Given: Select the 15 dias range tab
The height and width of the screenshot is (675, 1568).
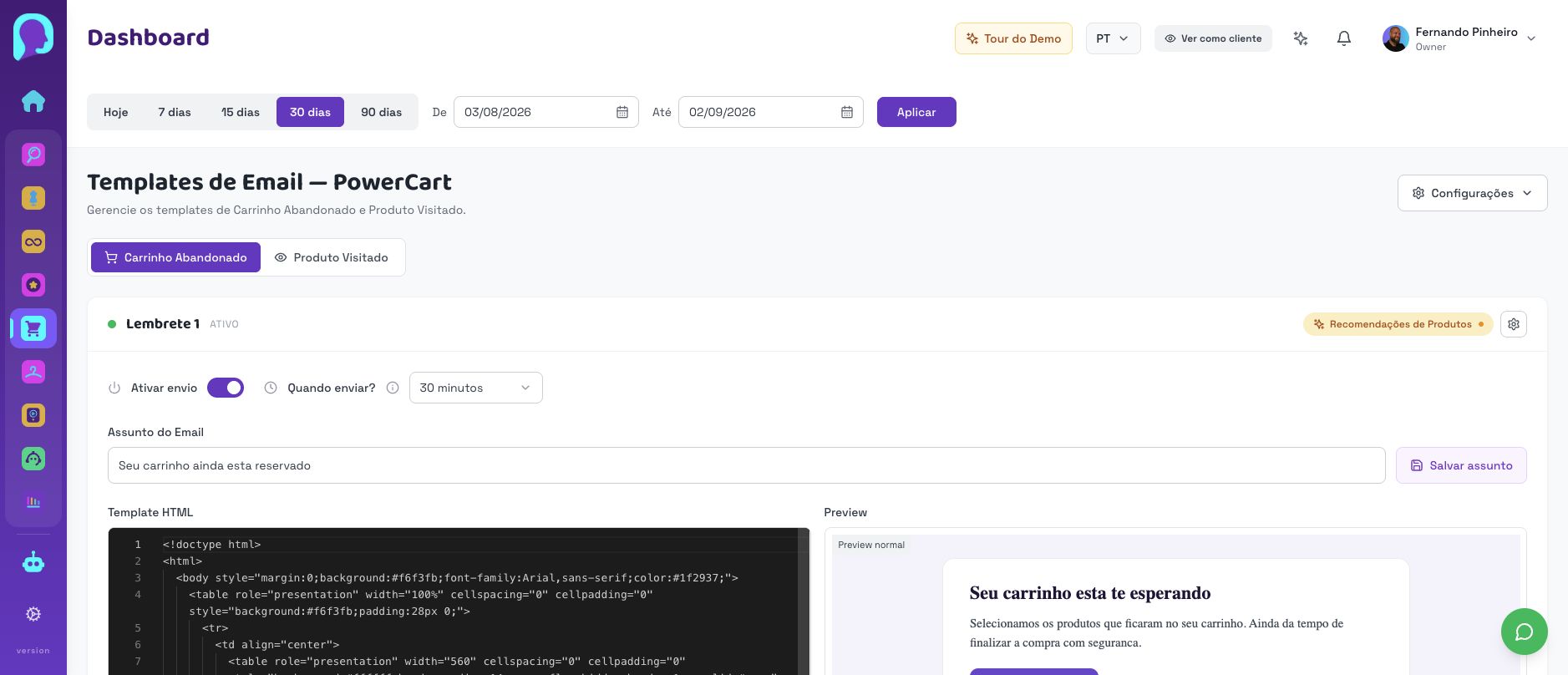Looking at the screenshot, I should [x=241, y=112].
